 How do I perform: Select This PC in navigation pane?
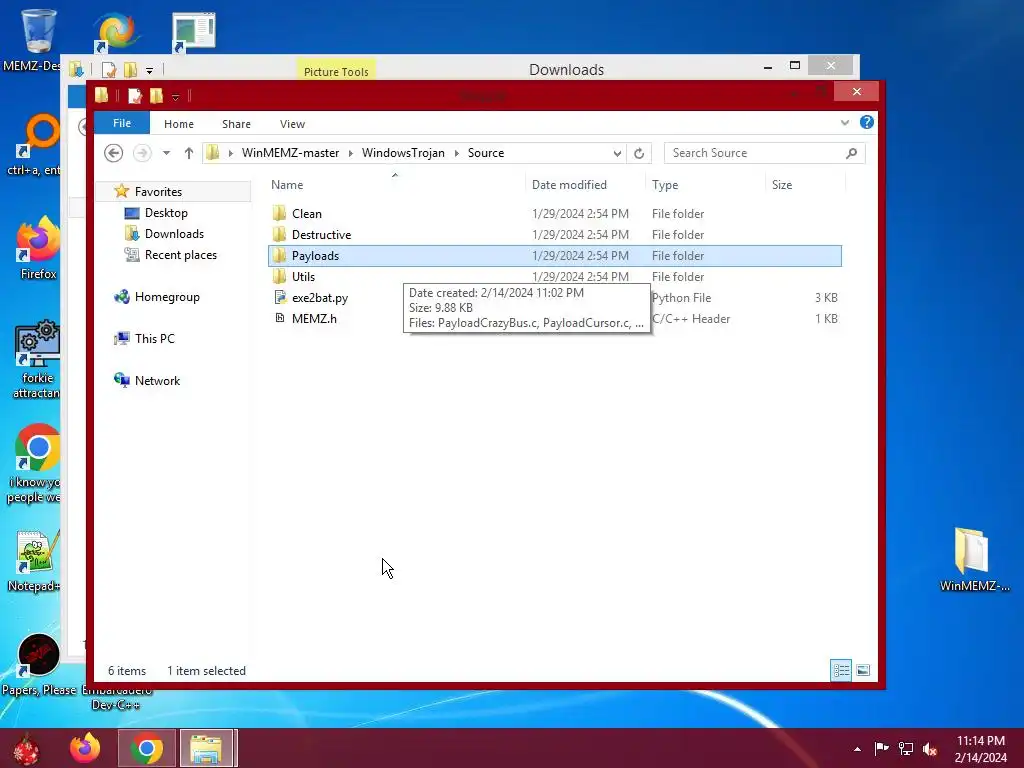pyautogui.click(x=154, y=338)
